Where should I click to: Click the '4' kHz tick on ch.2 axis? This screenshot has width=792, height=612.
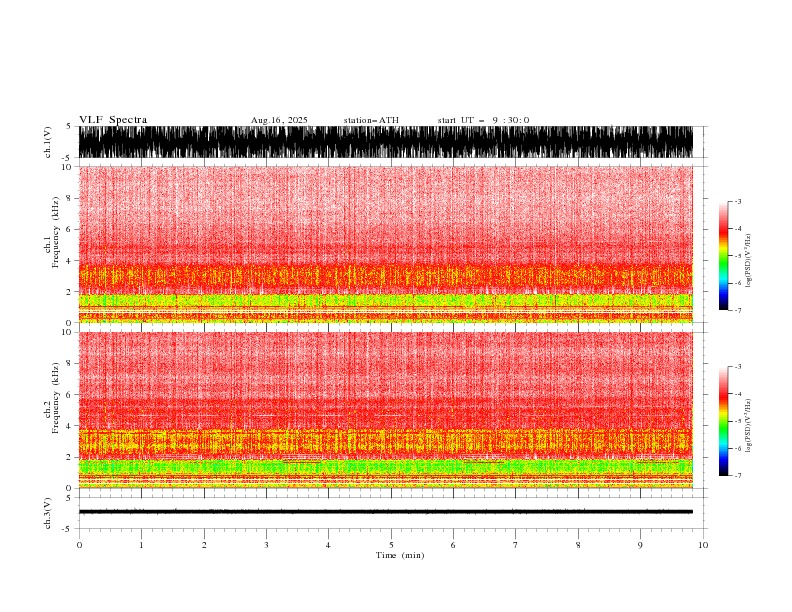tap(69, 426)
